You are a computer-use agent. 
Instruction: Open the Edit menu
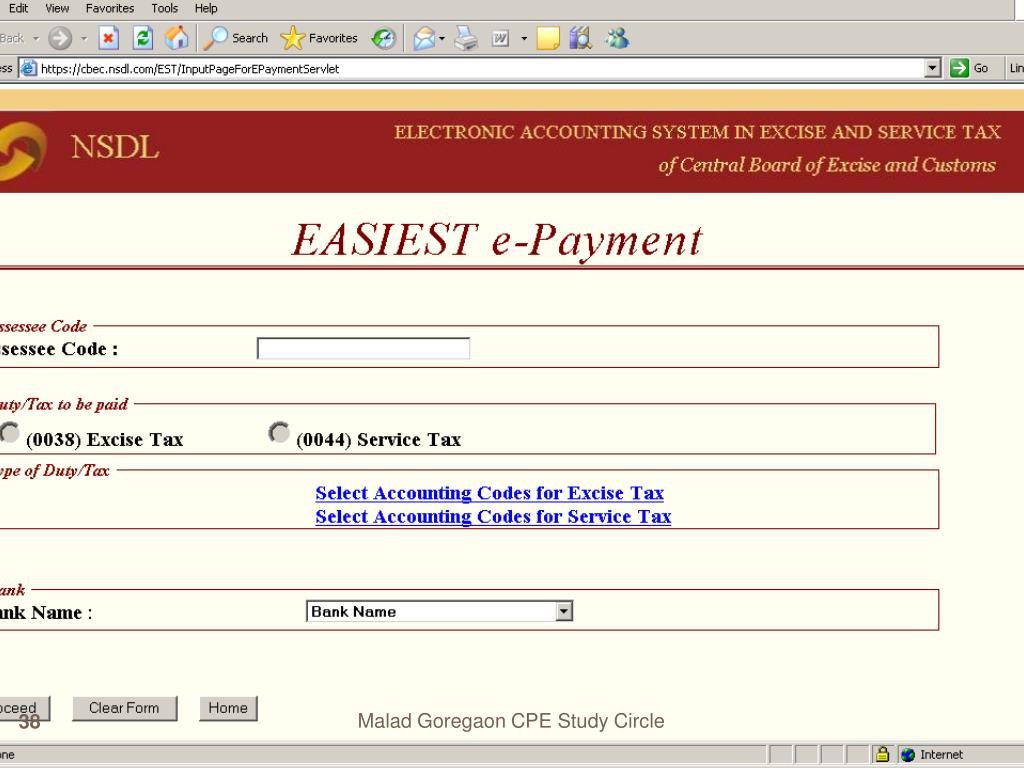pos(18,8)
